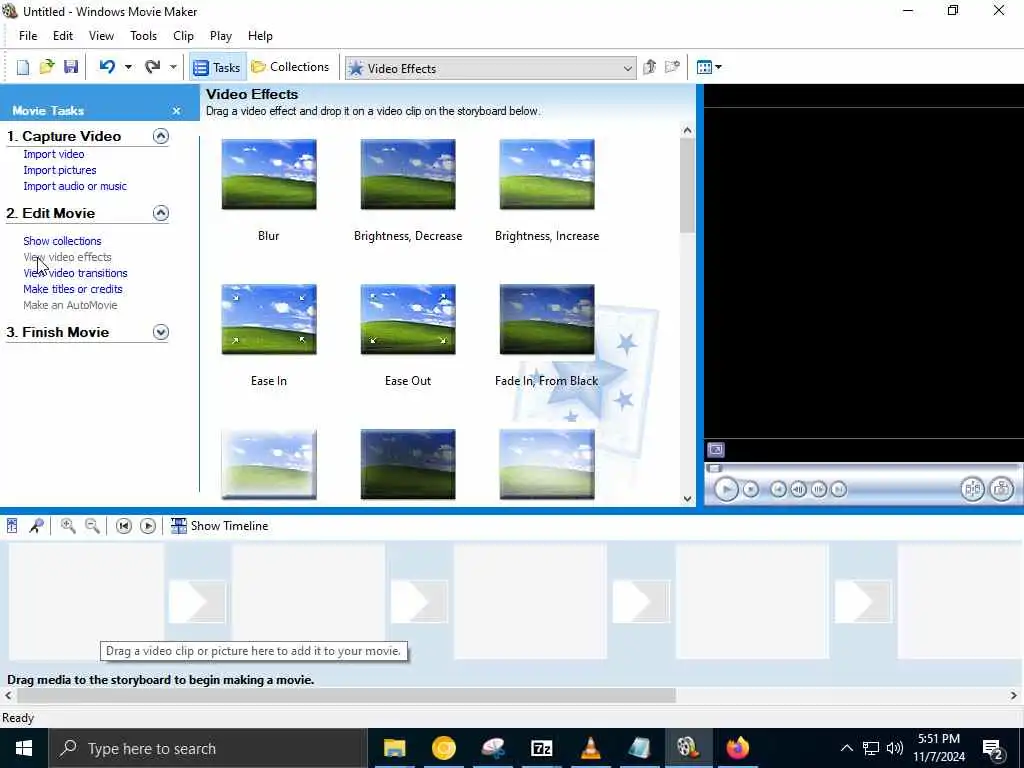Image resolution: width=1024 pixels, height=768 pixels.
Task: Click the preview Back button
Action: click(x=778, y=489)
